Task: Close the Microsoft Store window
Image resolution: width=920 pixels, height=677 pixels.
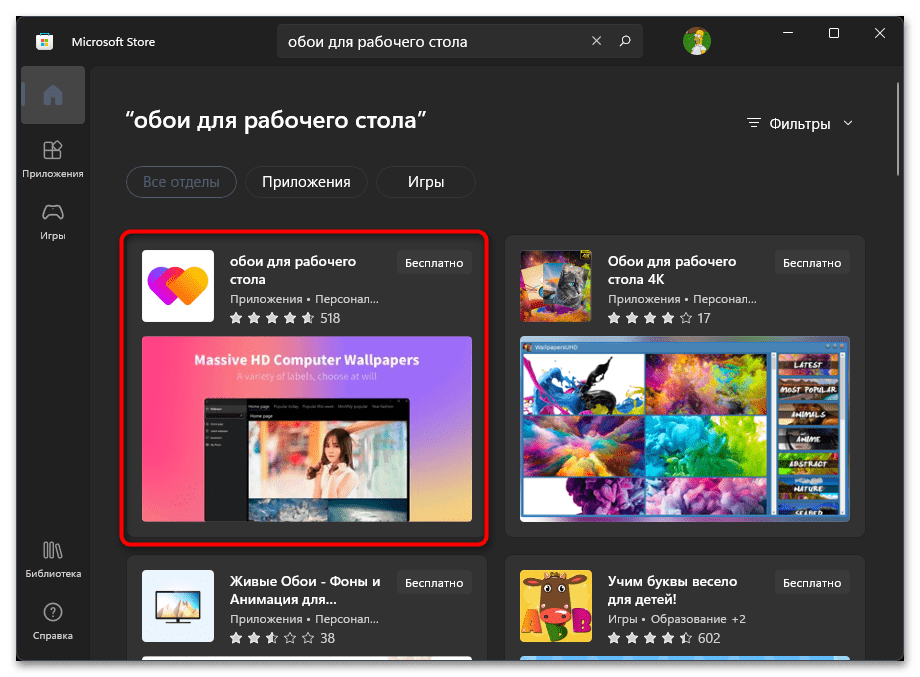Action: pyautogui.click(x=880, y=33)
